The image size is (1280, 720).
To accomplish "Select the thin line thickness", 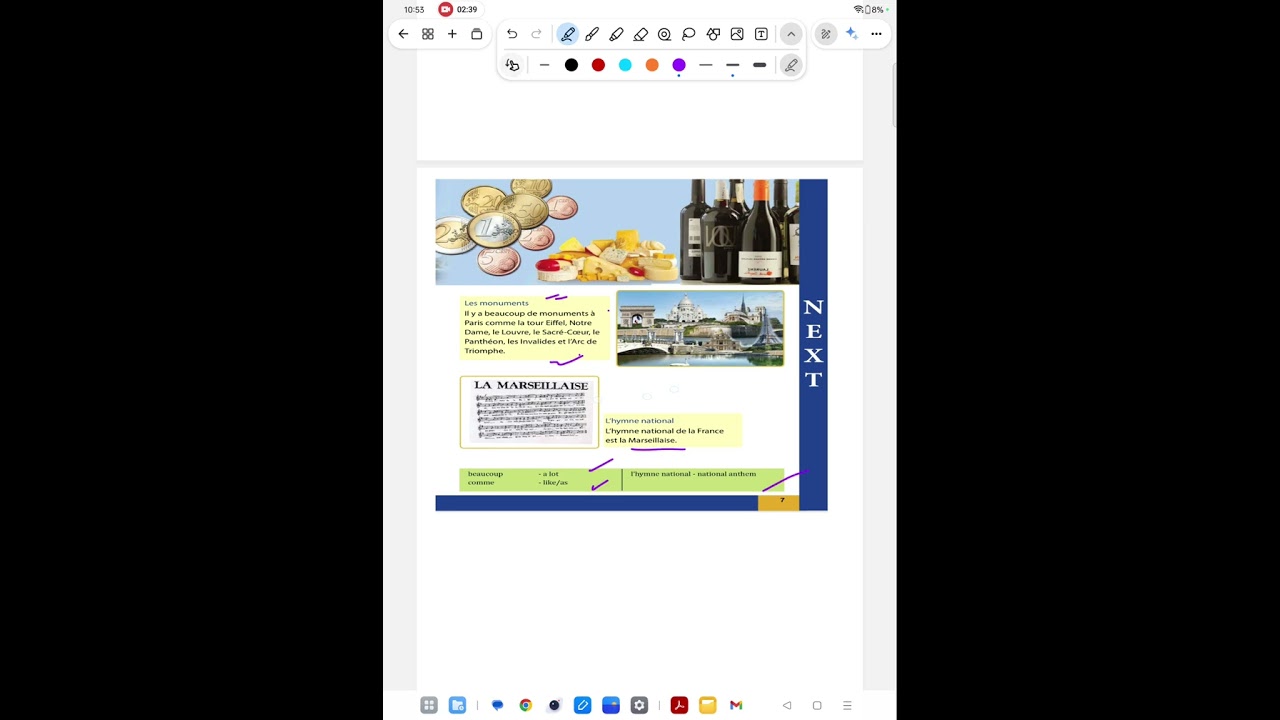I will (x=706, y=65).
